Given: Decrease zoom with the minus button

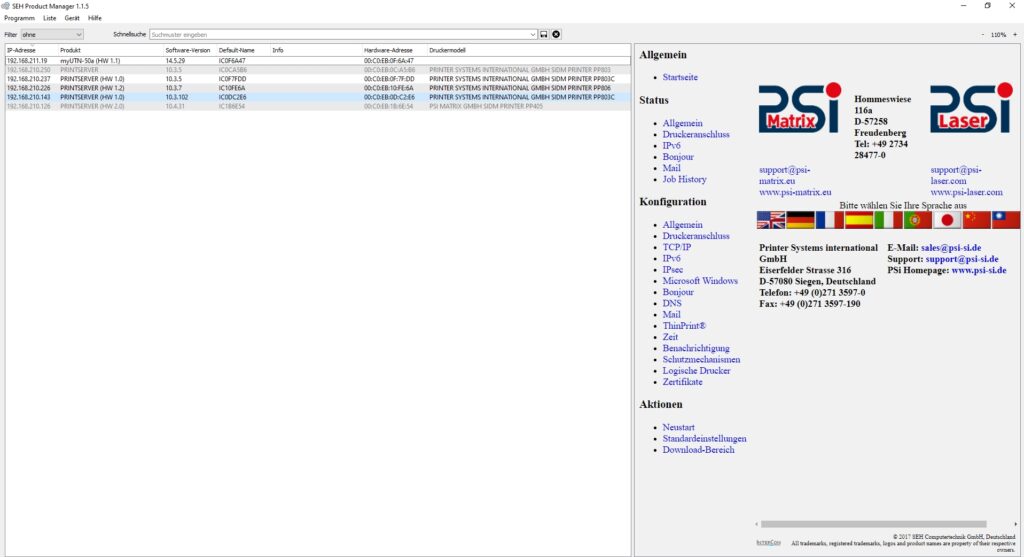Looking at the screenshot, I should pyautogui.click(x=983, y=34).
